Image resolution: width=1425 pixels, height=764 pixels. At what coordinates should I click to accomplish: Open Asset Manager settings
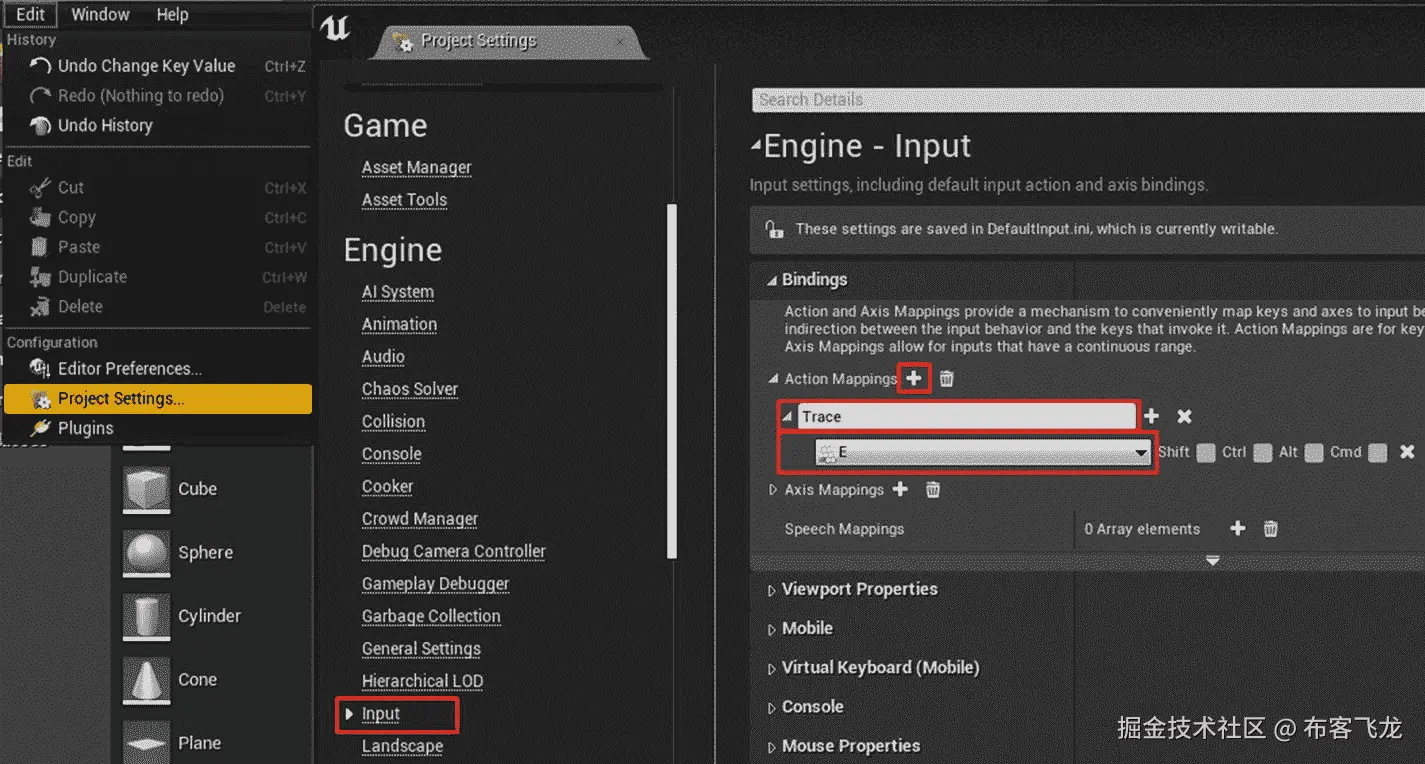click(416, 167)
